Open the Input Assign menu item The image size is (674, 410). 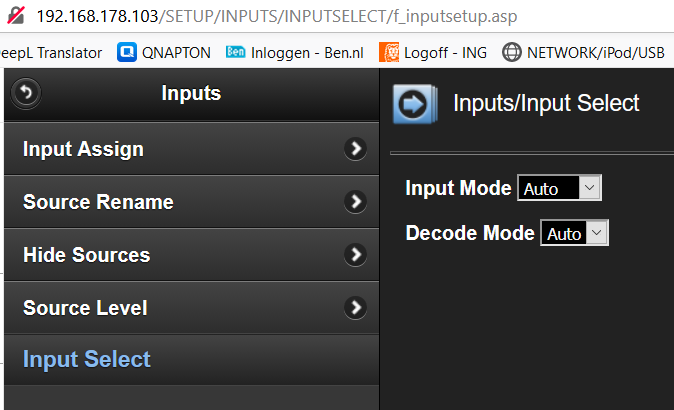click(83, 149)
